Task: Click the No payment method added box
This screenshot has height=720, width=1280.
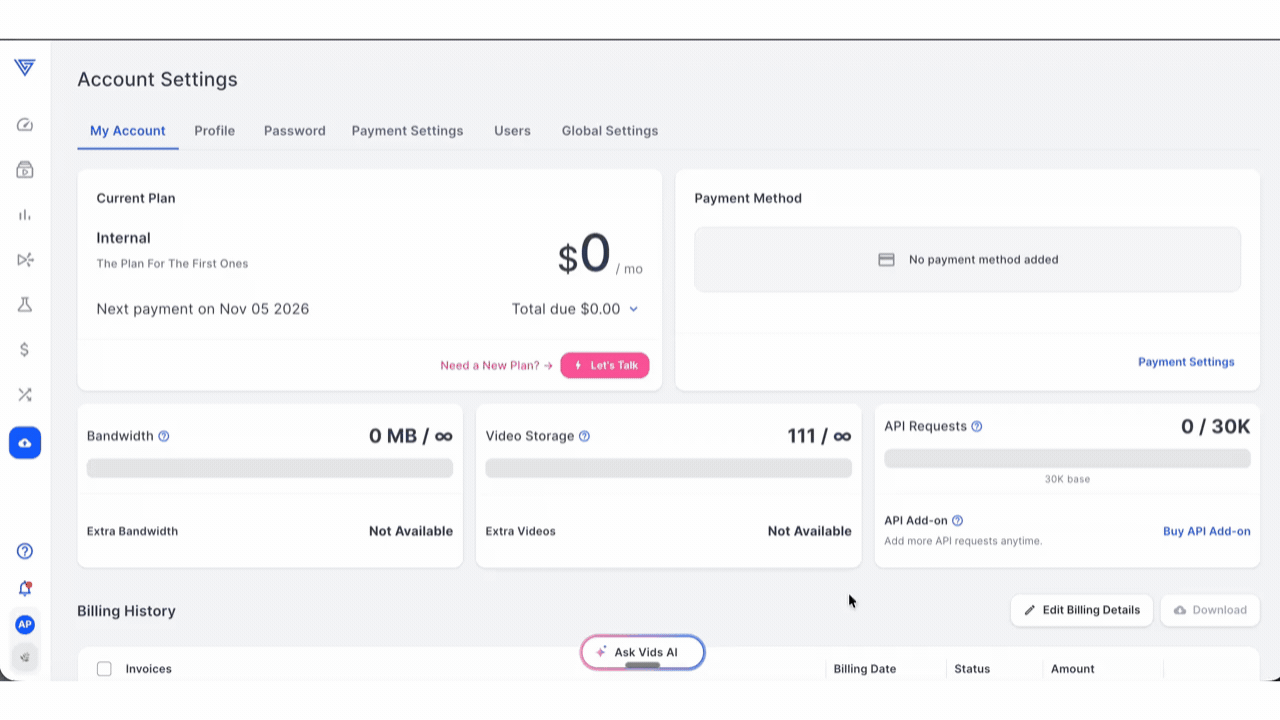Action: (x=968, y=260)
